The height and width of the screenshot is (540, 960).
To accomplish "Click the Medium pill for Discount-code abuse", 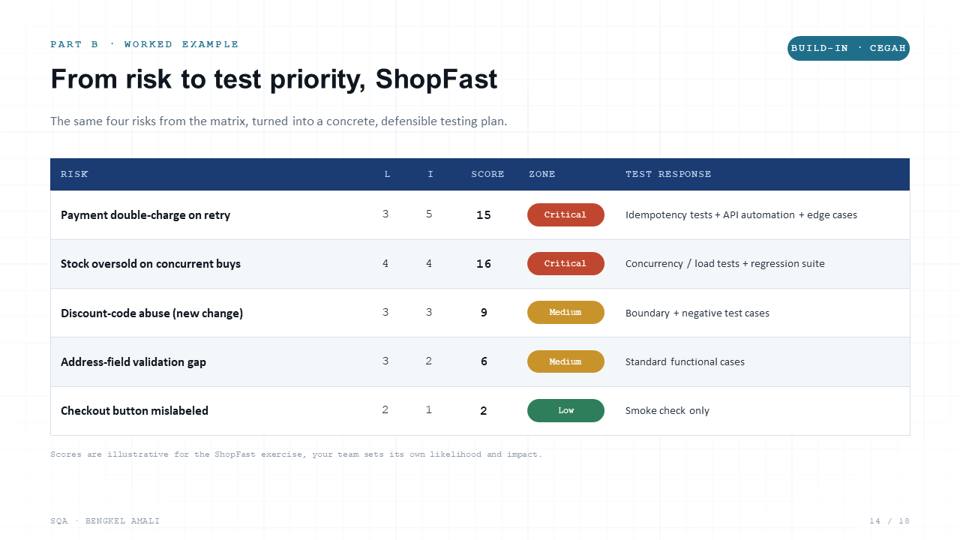I will (565, 312).
